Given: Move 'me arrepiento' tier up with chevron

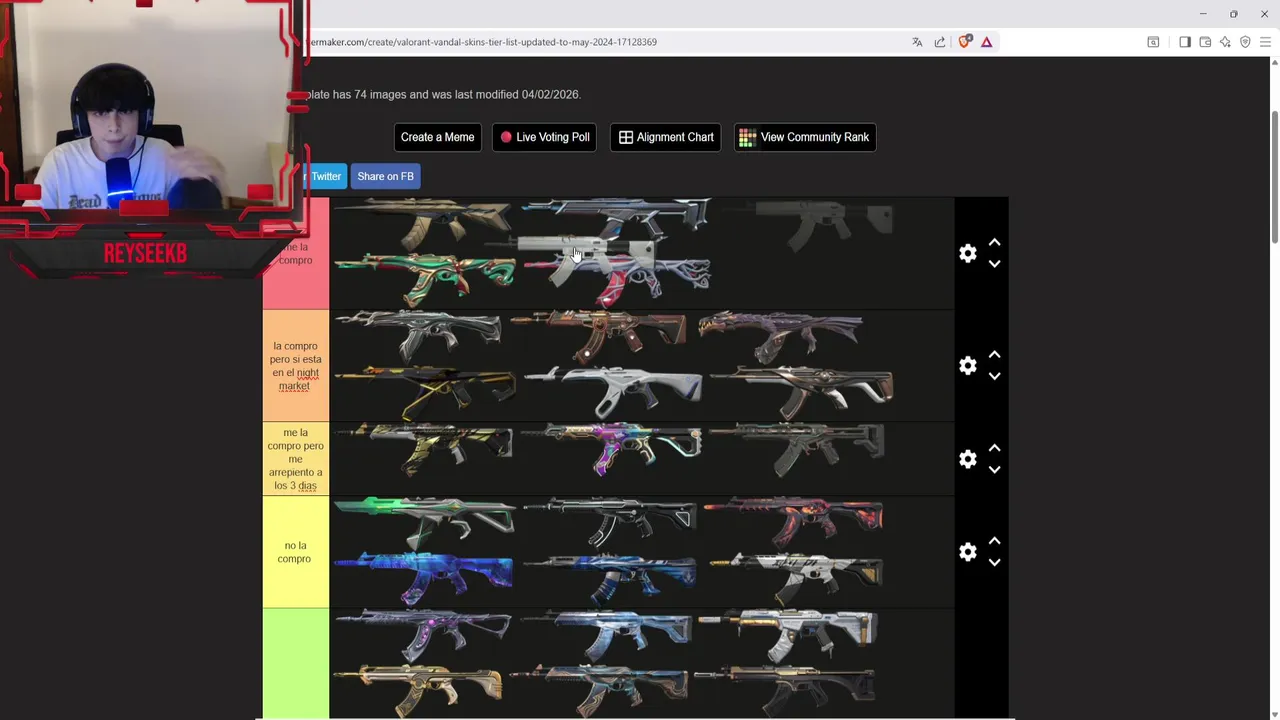Looking at the screenshot, I should 994,448.
